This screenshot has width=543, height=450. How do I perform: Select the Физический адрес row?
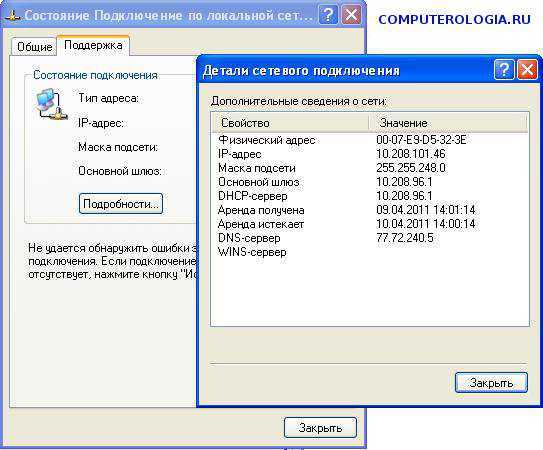click(370, 140)
